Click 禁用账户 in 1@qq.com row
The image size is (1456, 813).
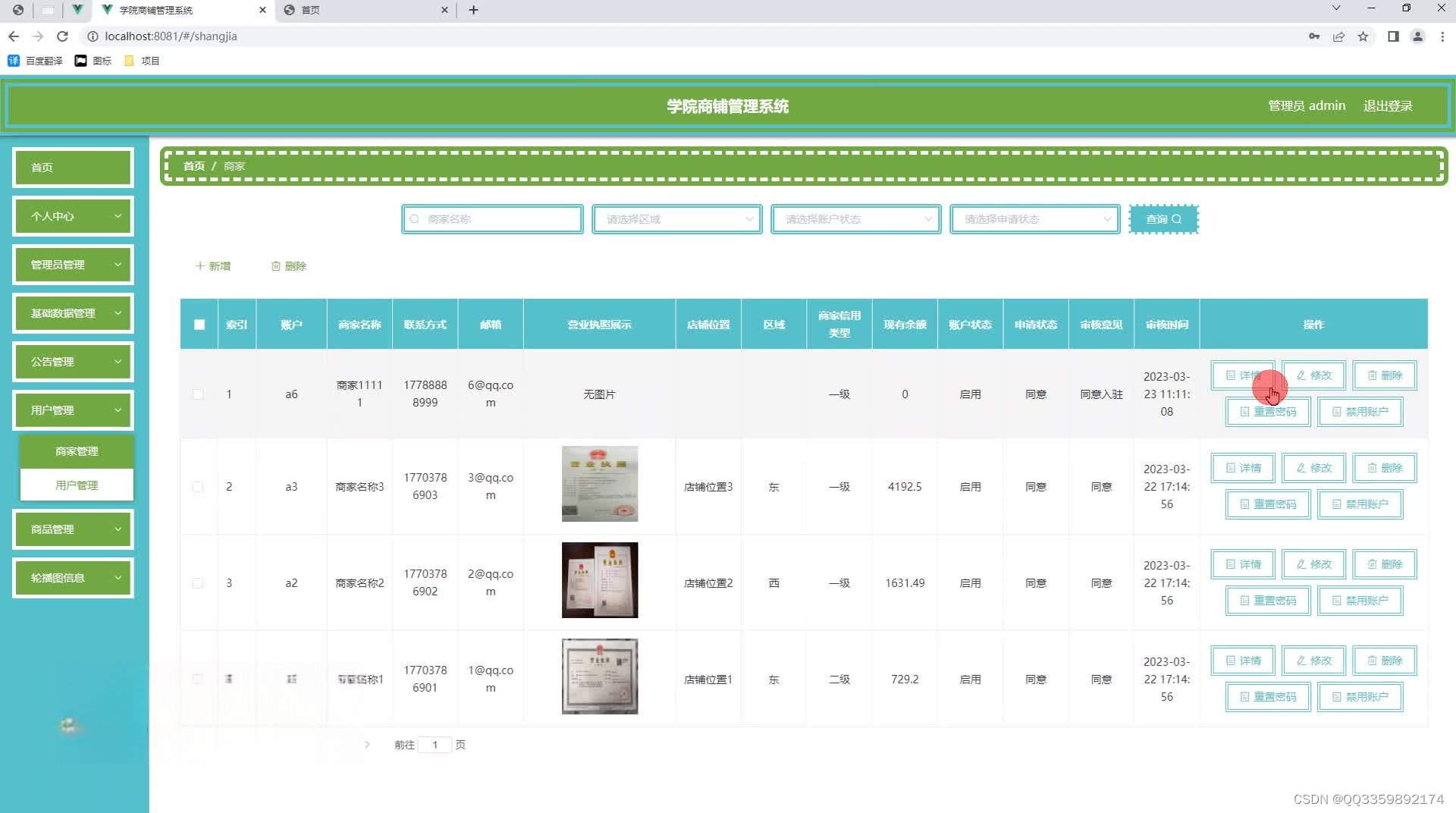tap(1360, 697)
